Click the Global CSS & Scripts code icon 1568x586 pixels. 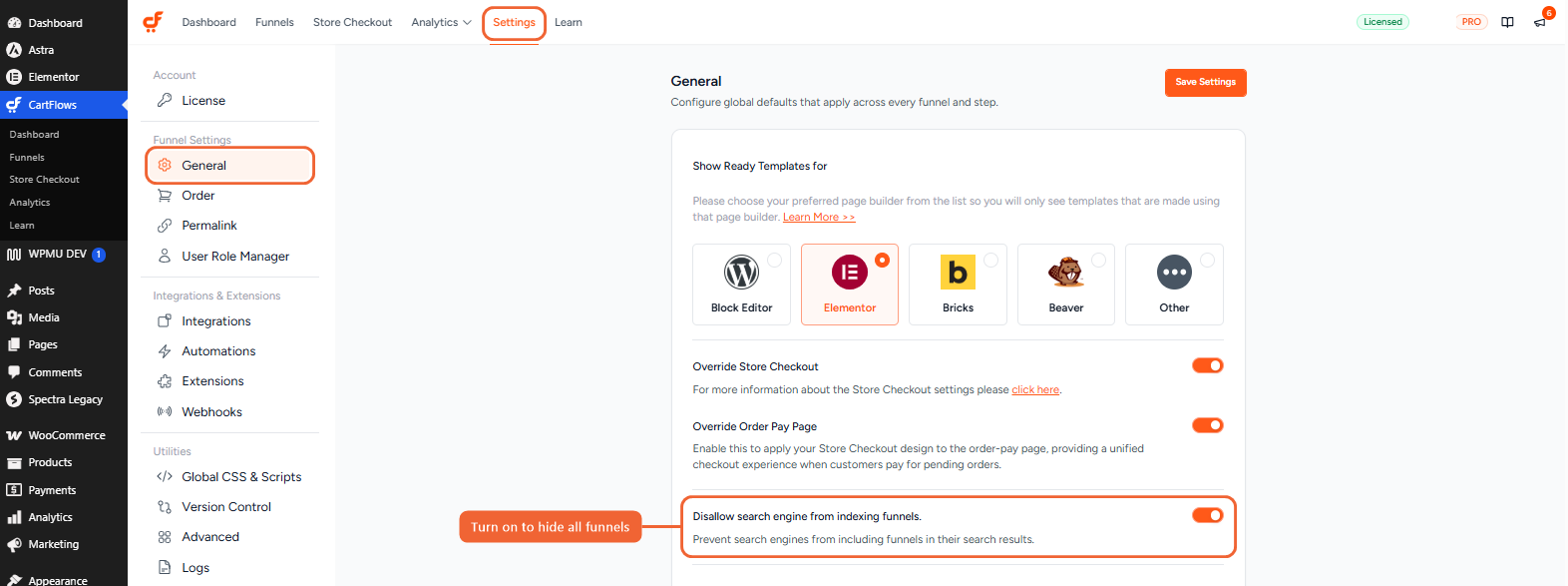click(165, 477)
